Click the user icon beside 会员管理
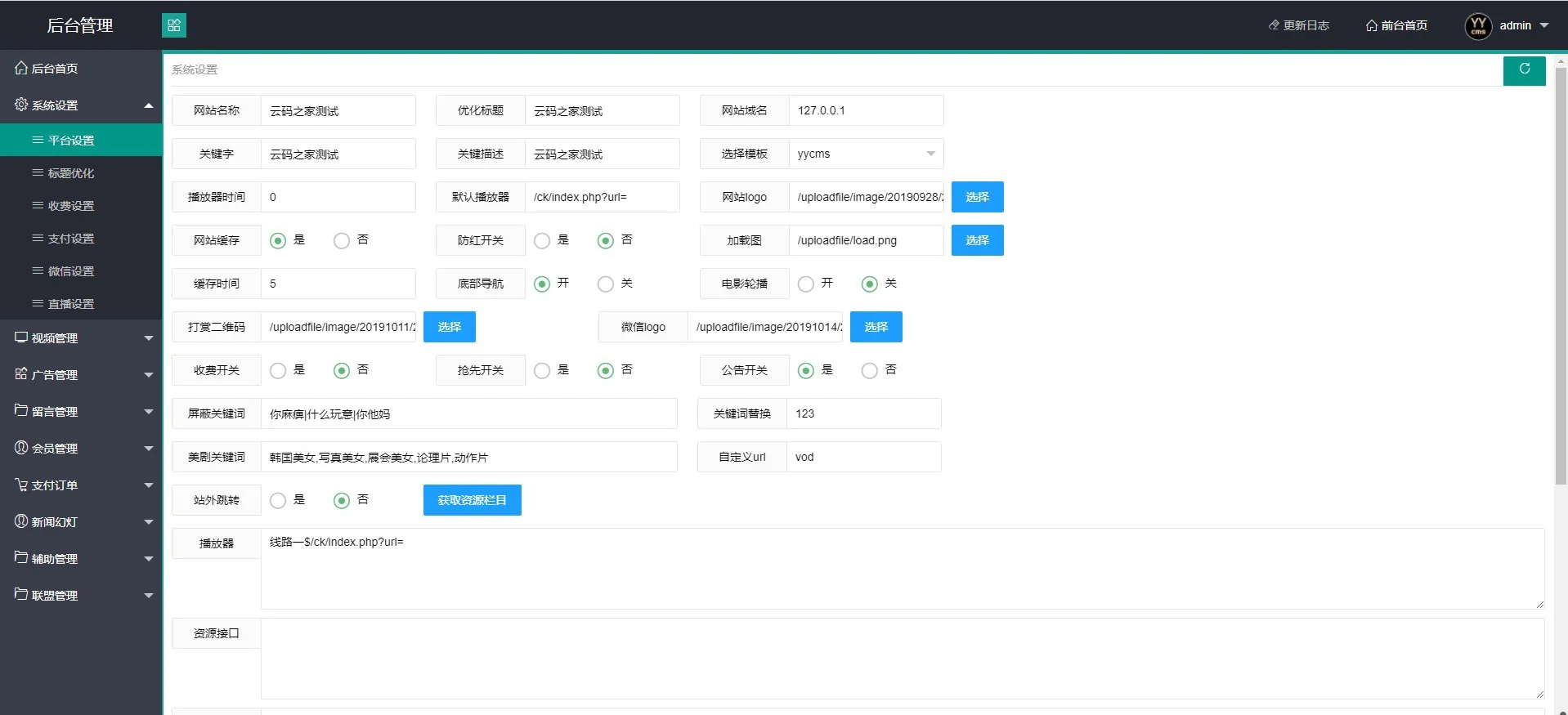Viewport: 1568px width, 715px height. (x=21, y=448)
